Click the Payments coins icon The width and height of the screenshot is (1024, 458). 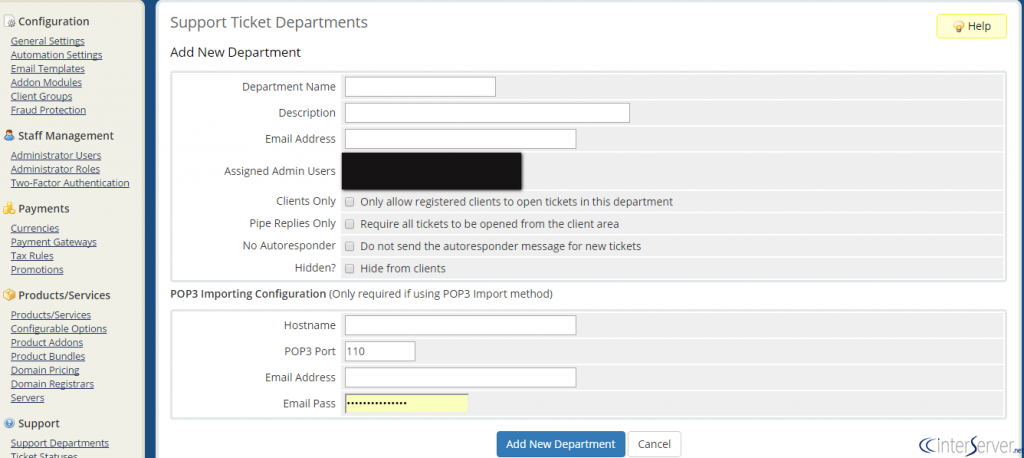9,208
